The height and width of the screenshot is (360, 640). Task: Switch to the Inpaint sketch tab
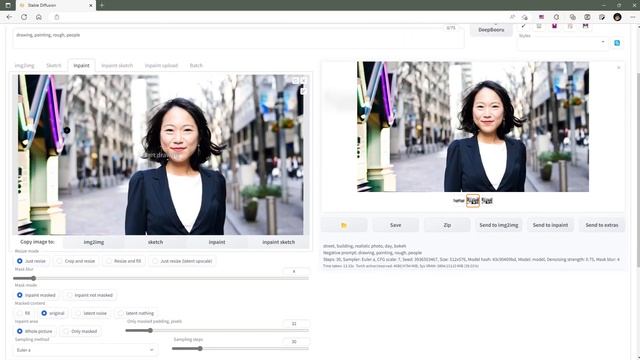[117, 65]
